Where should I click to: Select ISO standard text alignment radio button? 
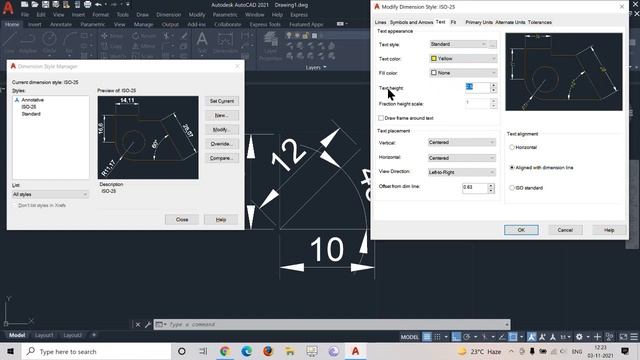[x=512, y=188]
